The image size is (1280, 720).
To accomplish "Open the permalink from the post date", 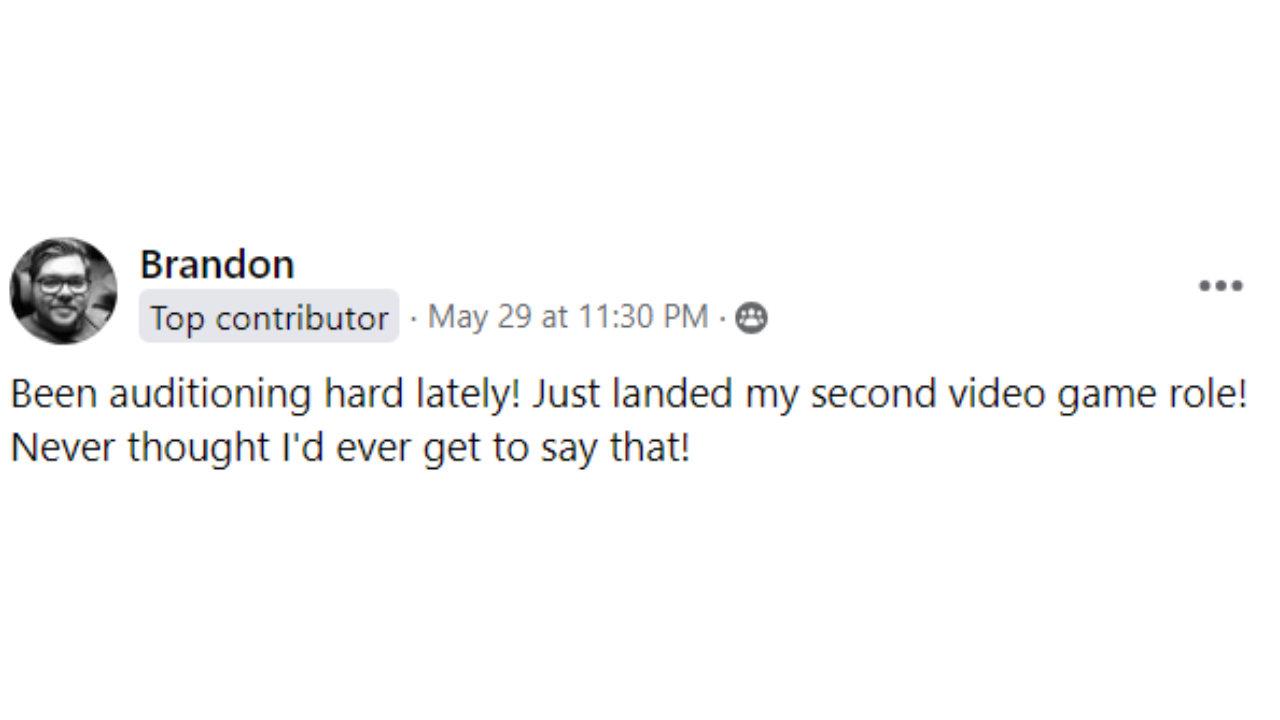I will (x=568, y=317).
